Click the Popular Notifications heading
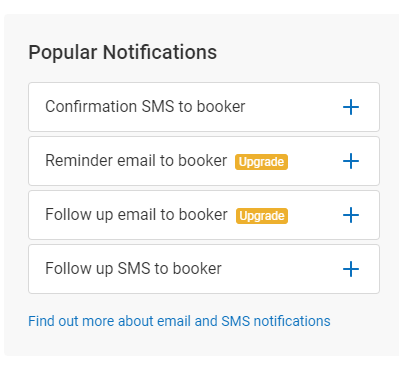This screenshot has height=373, width=399. (123, 52)
